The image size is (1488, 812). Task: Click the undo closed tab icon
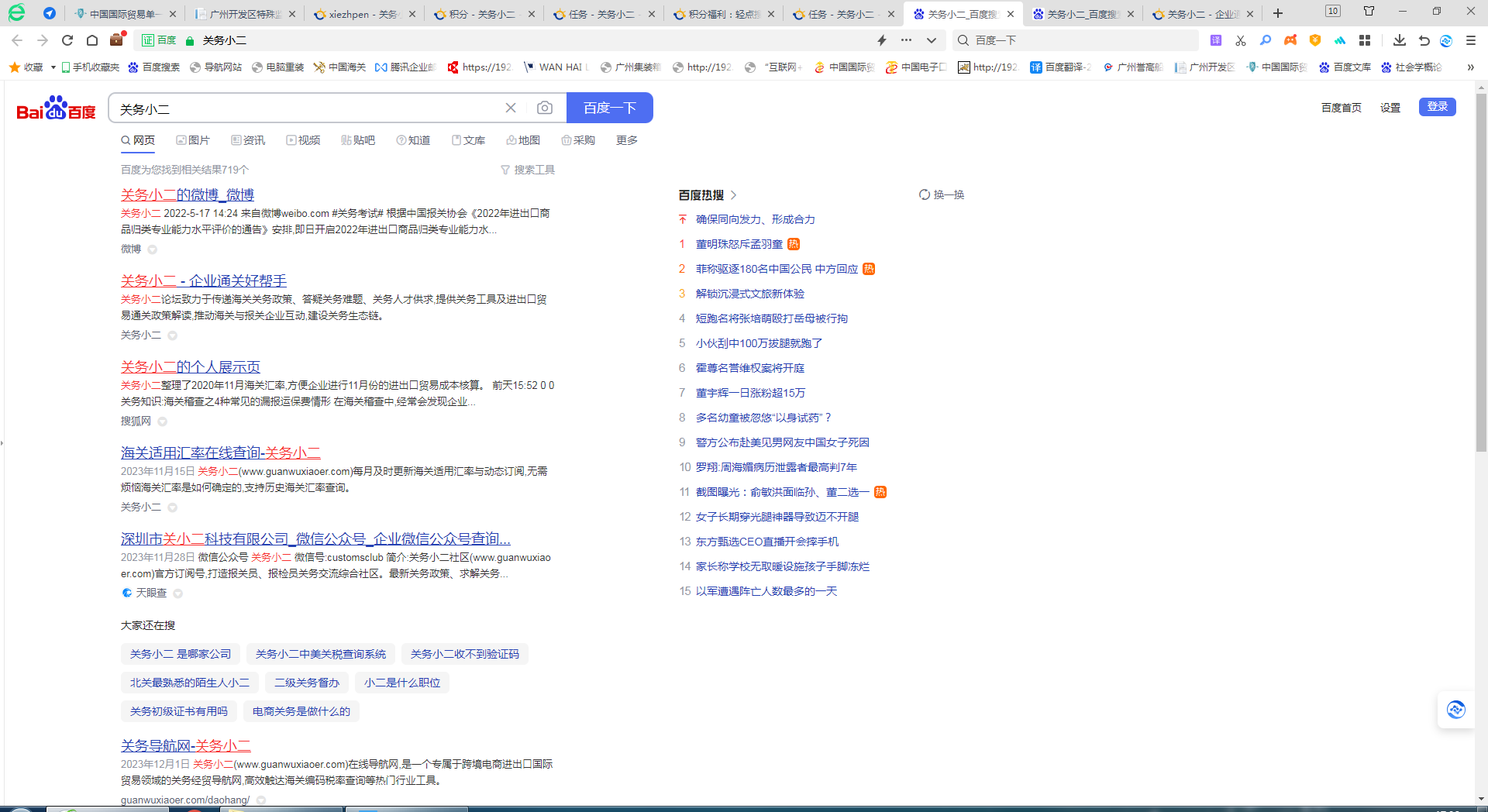pos(1424,40)
